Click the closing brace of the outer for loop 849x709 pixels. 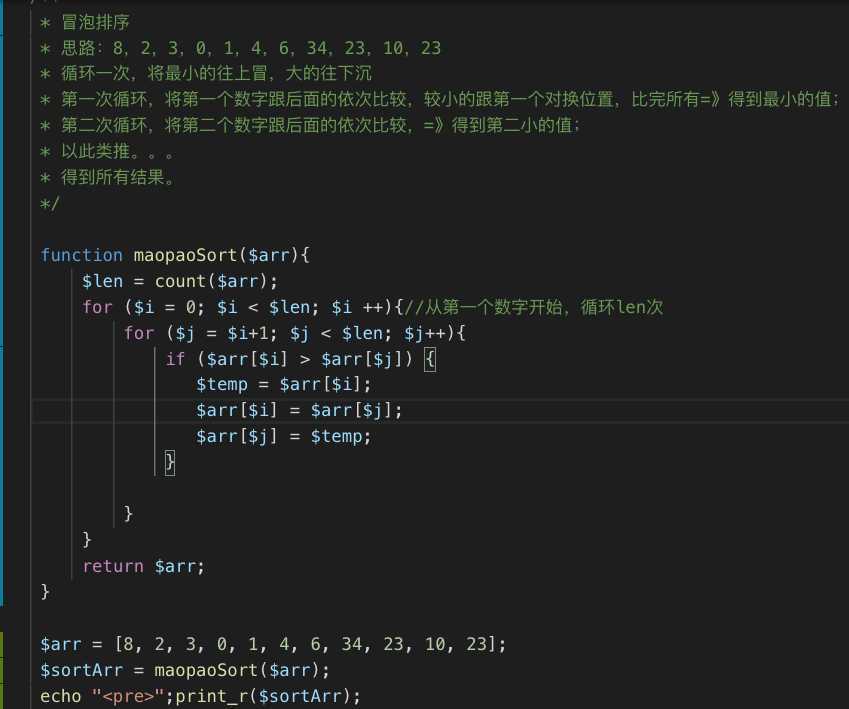point(87,539)
